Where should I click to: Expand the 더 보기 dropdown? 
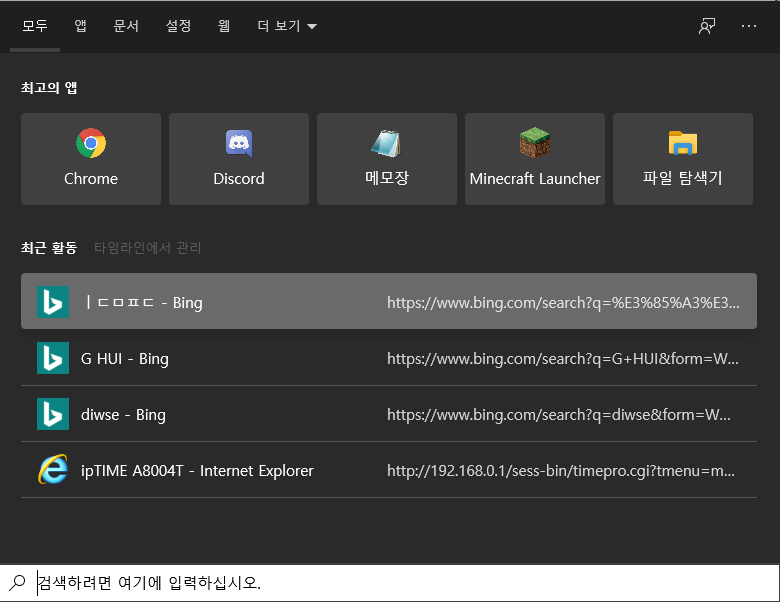coord(287,26)
